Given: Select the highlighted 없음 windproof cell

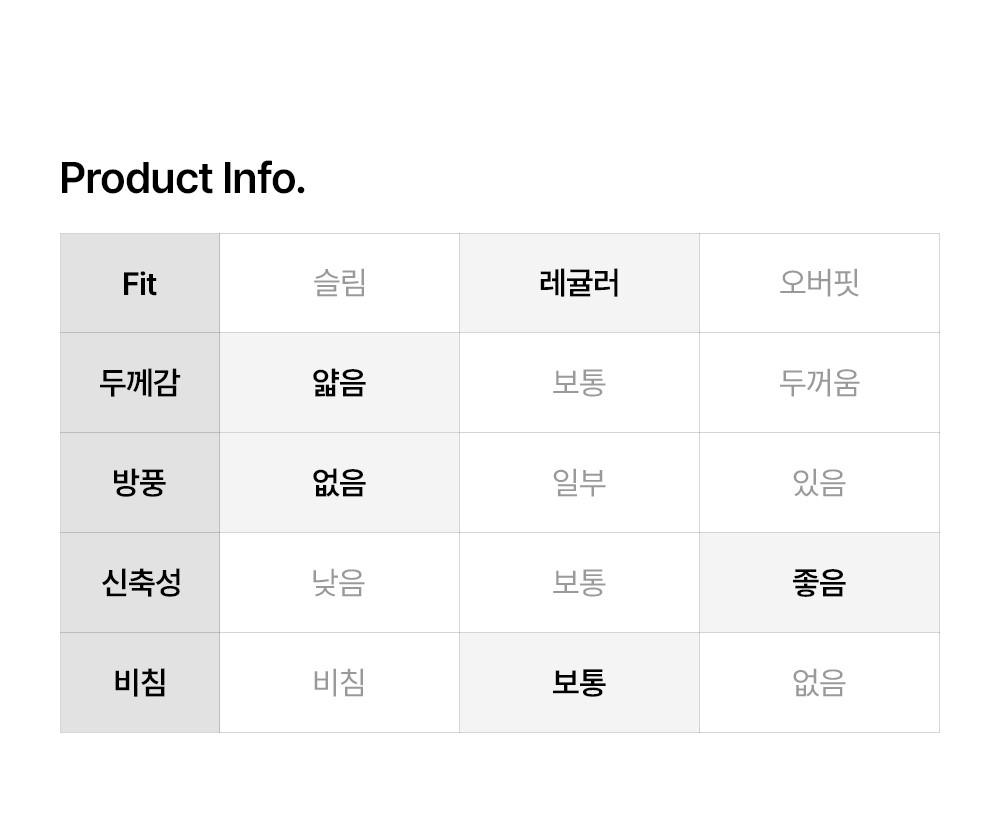Looking at the screenshot, I should pyautogui.click(x=339, y=483).
